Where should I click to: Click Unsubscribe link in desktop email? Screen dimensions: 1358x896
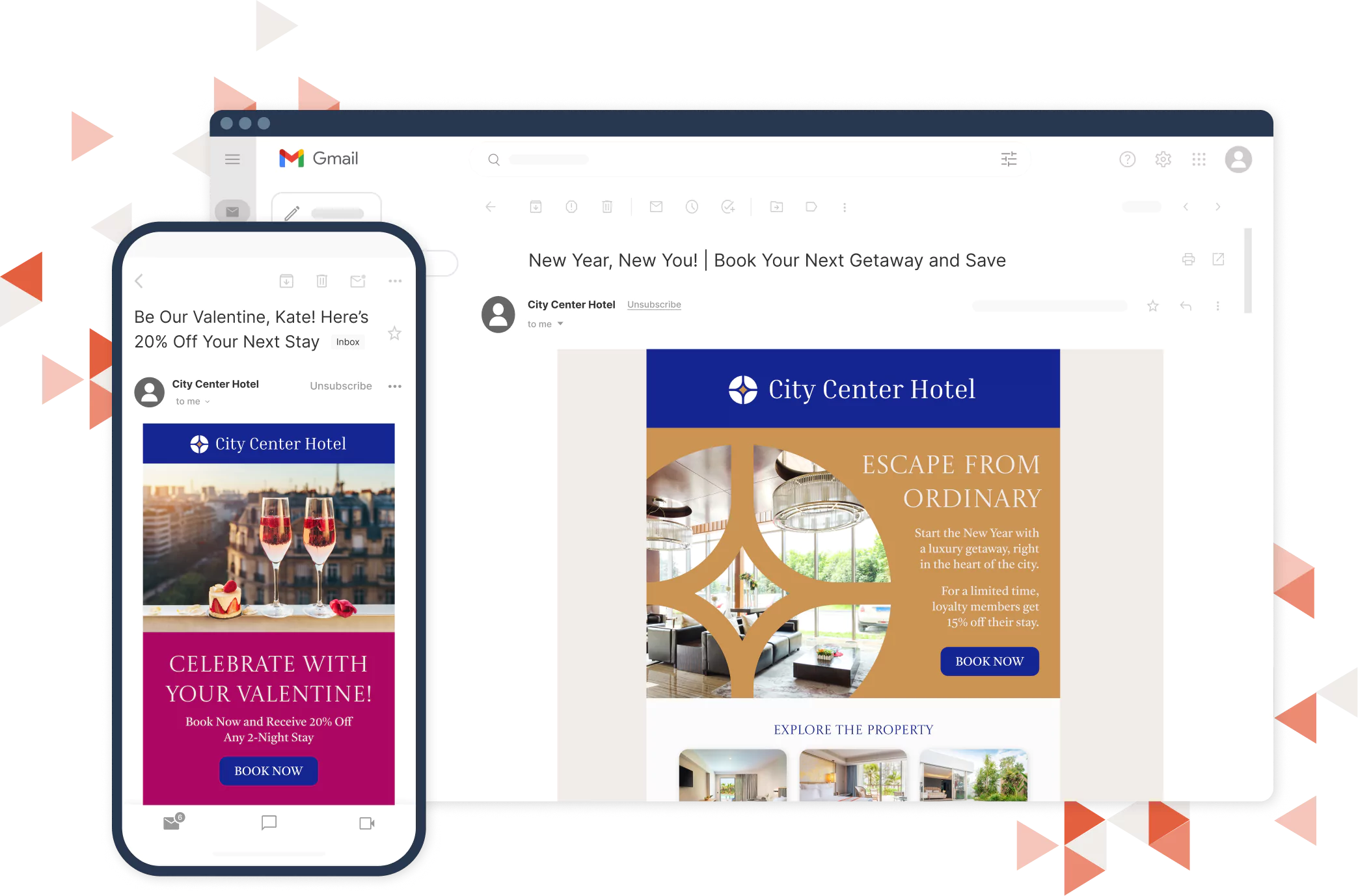[655, 305]
